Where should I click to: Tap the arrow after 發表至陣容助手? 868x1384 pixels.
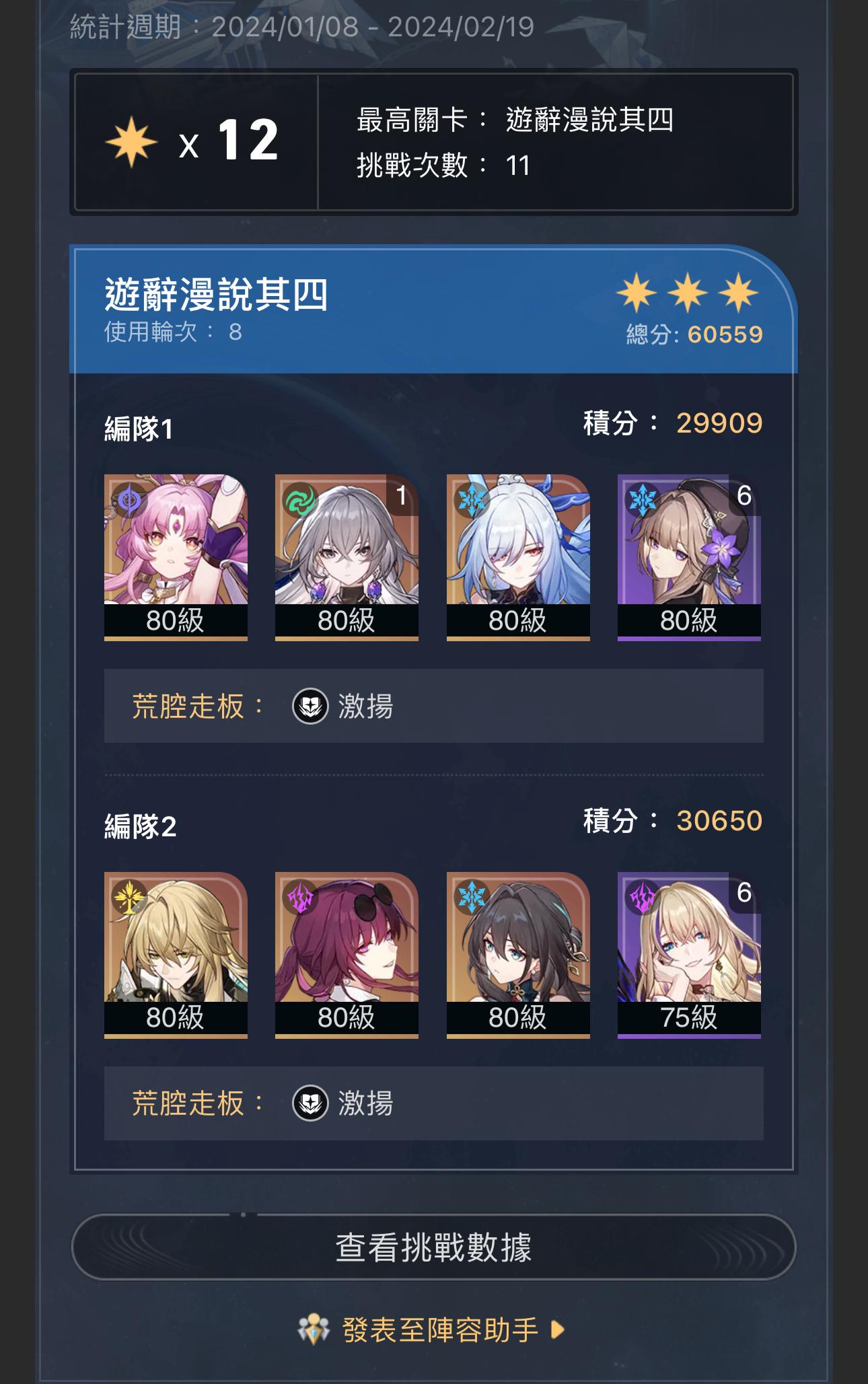tap(557, 1330)
